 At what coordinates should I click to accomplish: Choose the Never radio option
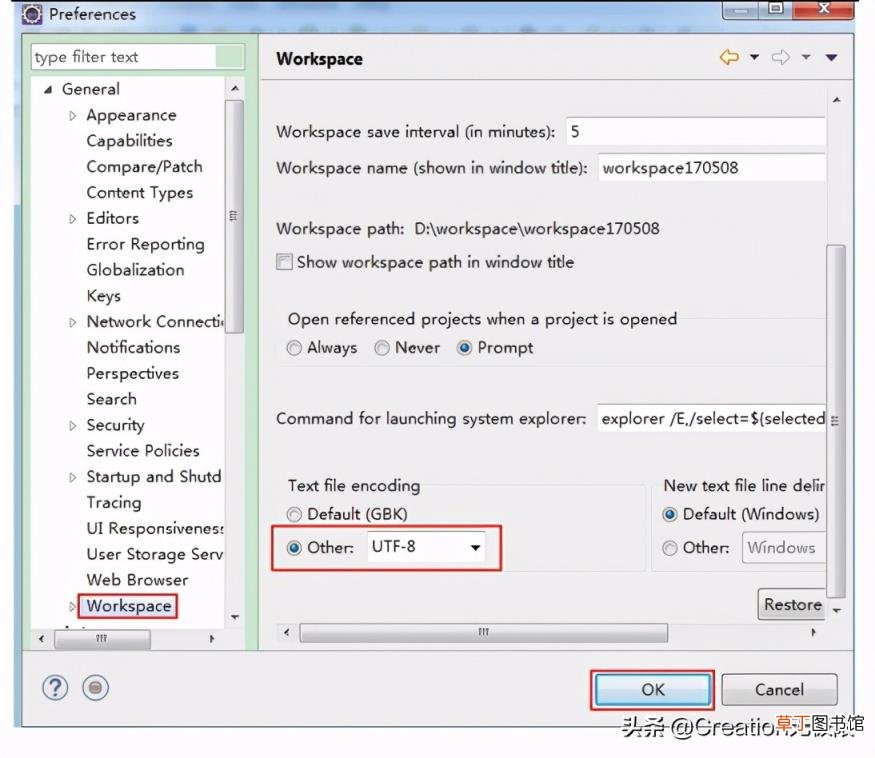click(x=382, y=348)
